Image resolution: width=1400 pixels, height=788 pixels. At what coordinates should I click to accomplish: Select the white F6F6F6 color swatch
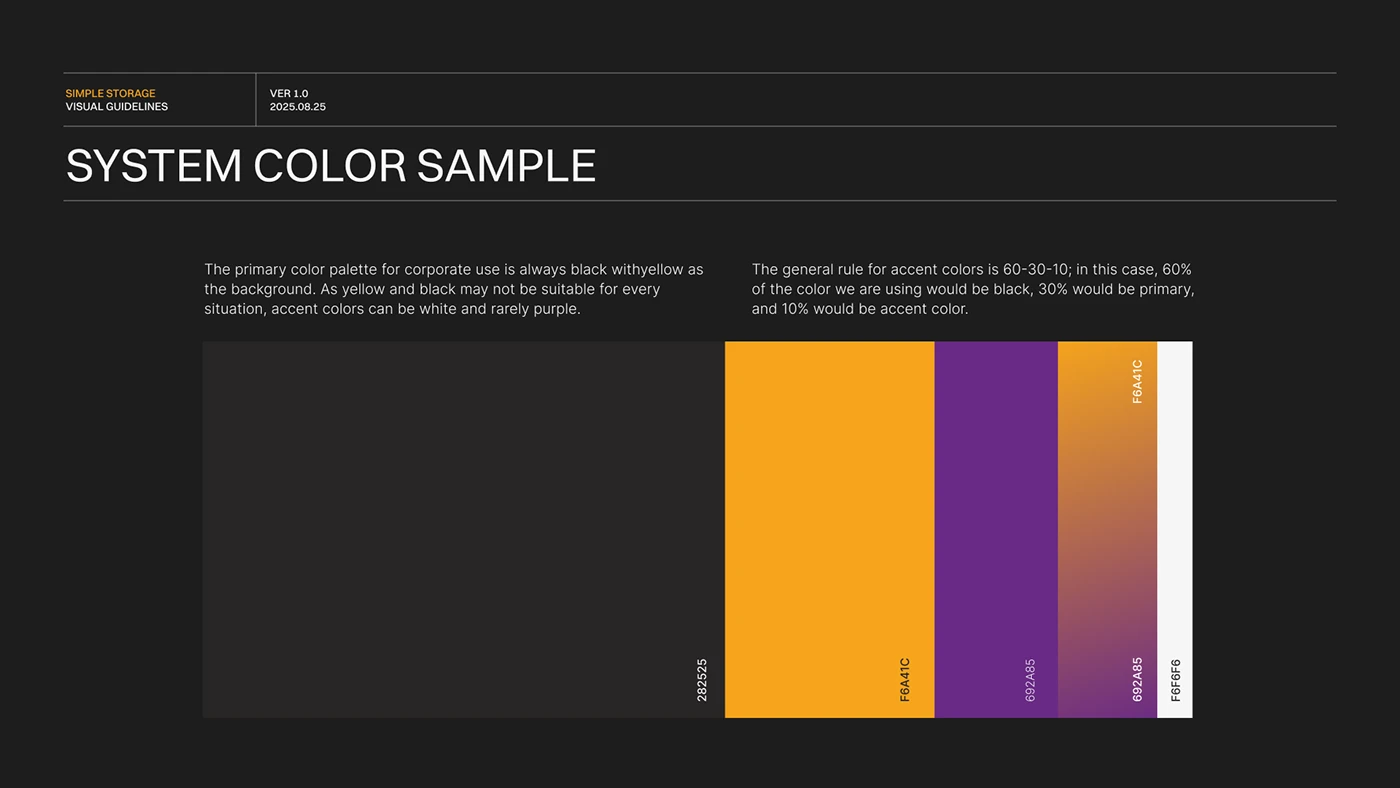coord(1174,529)
